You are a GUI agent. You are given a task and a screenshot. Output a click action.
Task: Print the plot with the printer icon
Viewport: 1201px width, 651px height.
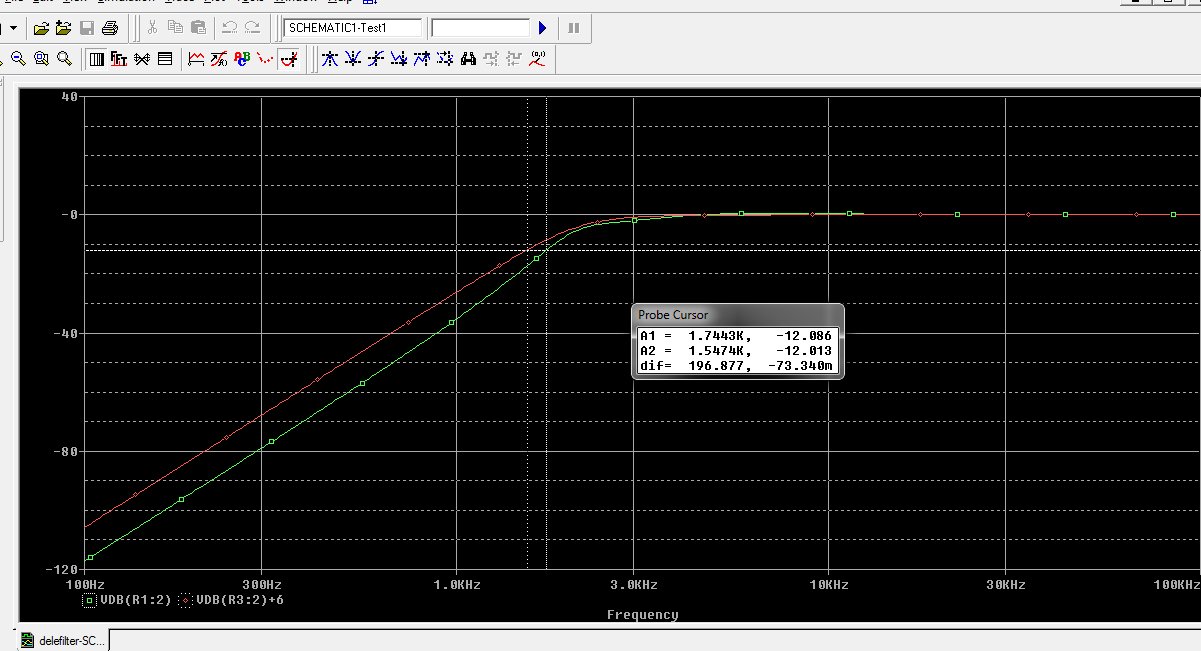(x=110, y=28)
